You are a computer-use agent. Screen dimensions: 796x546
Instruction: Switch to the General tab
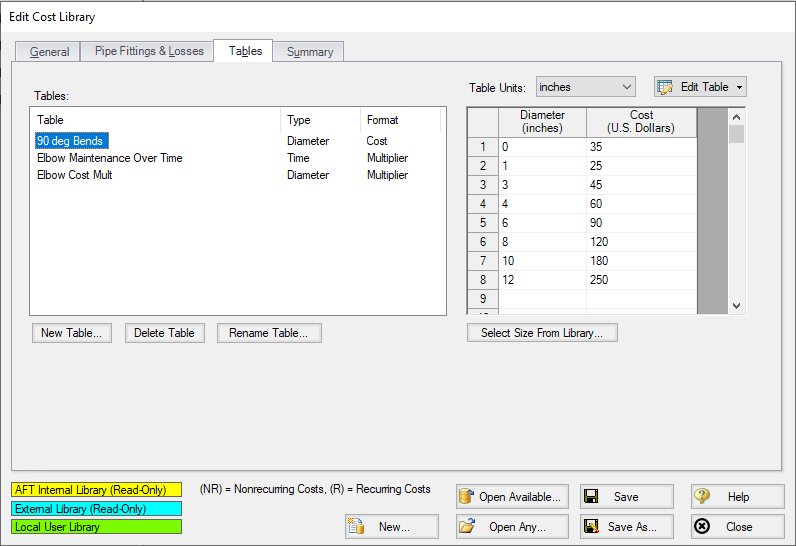[49, 52]
